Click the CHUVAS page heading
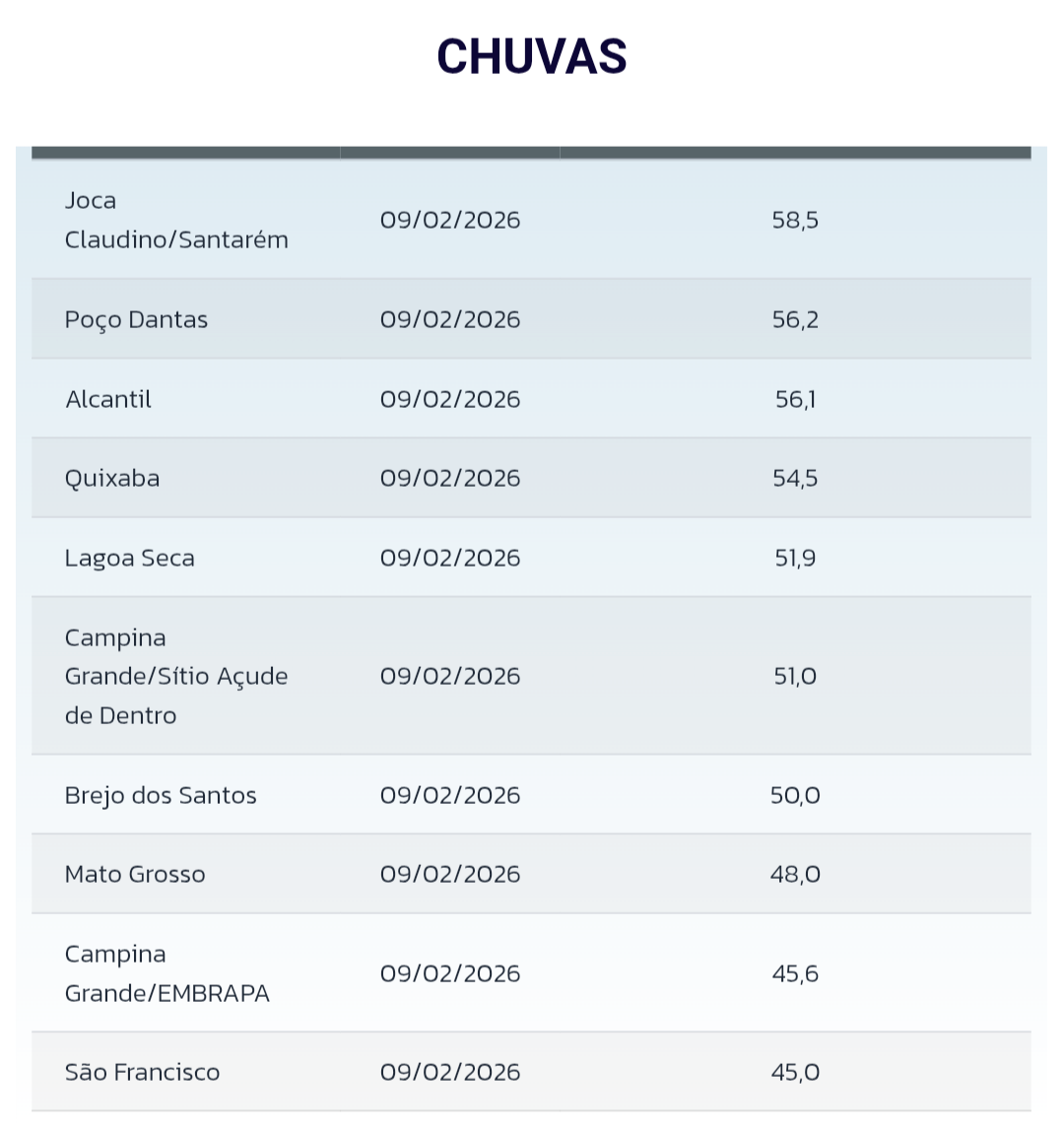The image size is (1064, 1128). point(532,56)
